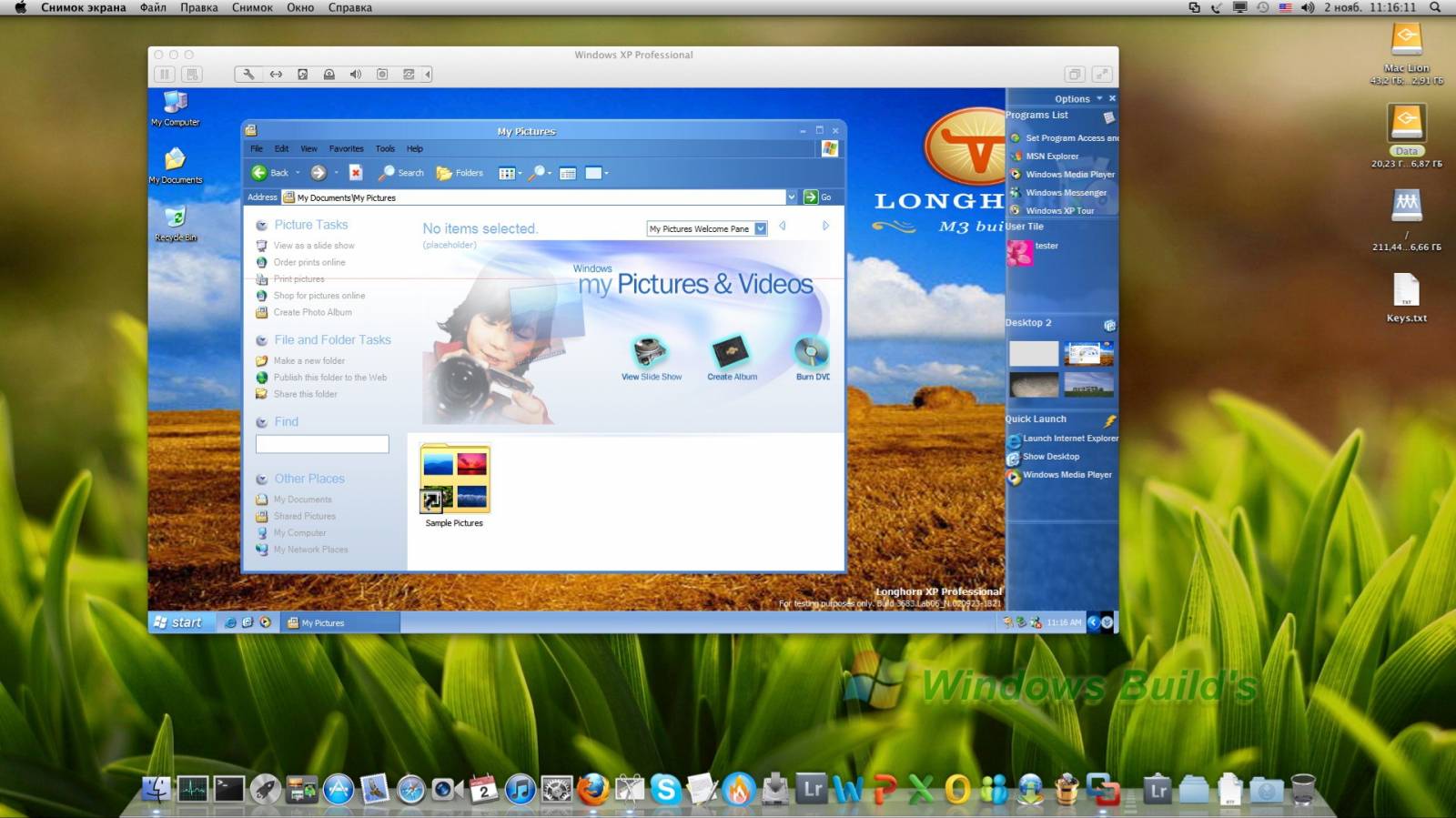The image size is (1456, 818).
Task: Open Forward history dropdown arrow
Action: (336, 173)
